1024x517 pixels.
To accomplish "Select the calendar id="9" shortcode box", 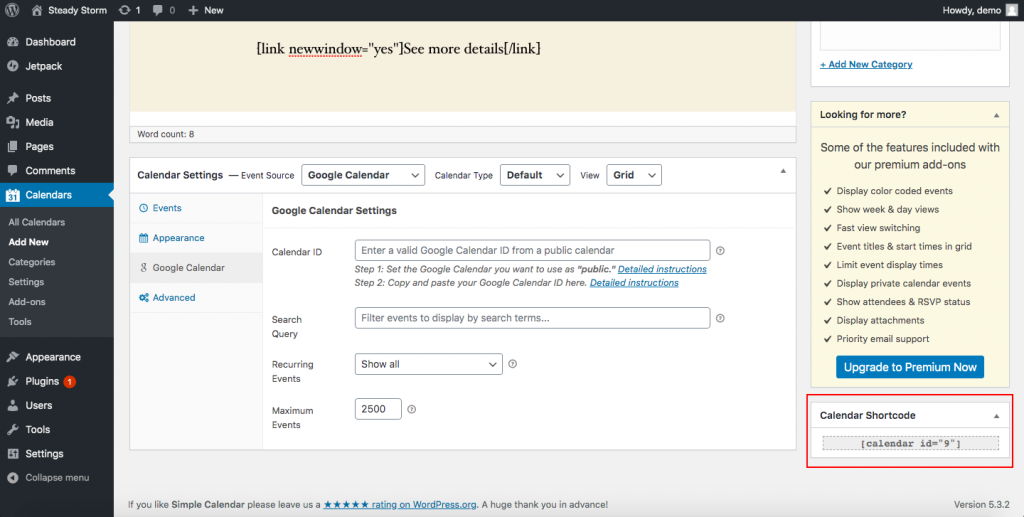I will [x=910, y=444].
